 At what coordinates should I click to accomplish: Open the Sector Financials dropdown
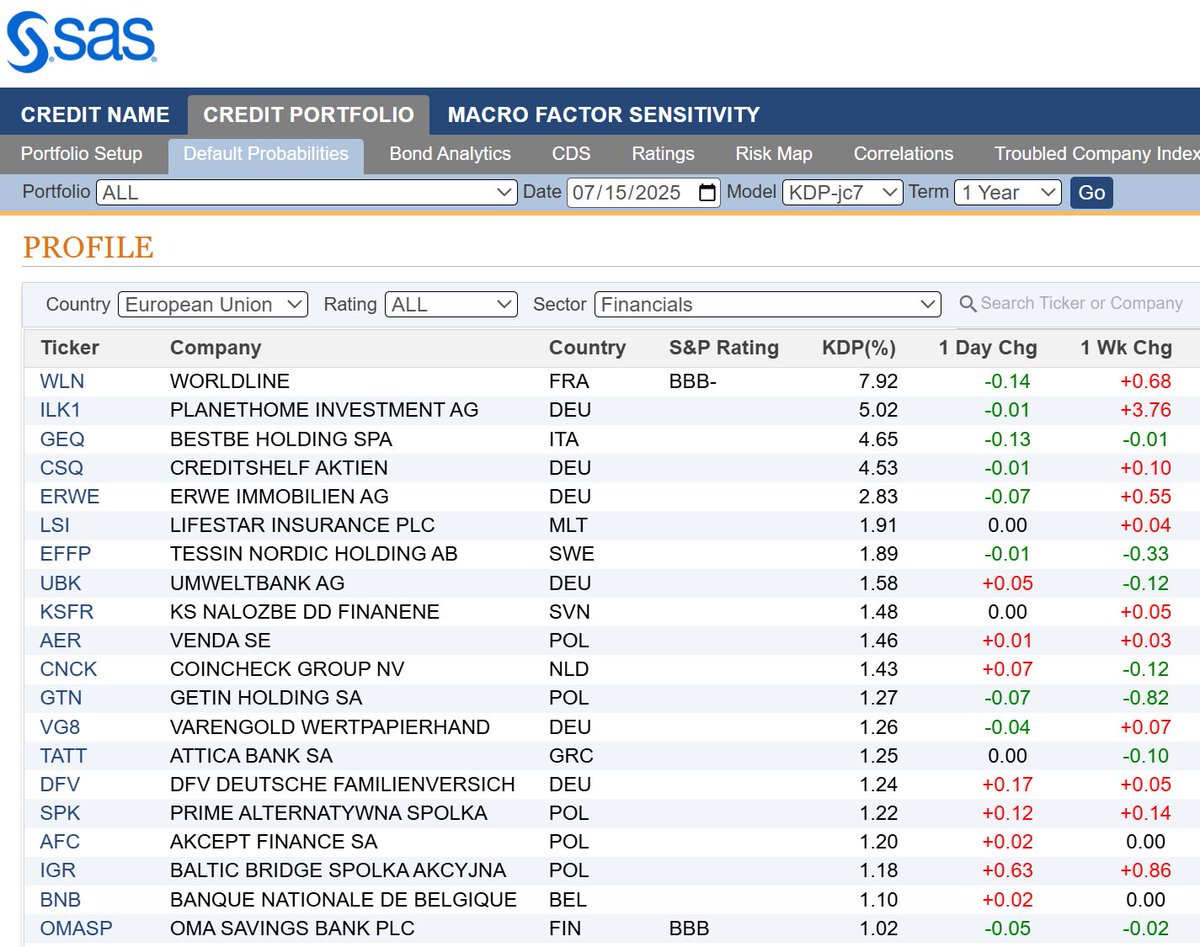pos(768,304)
